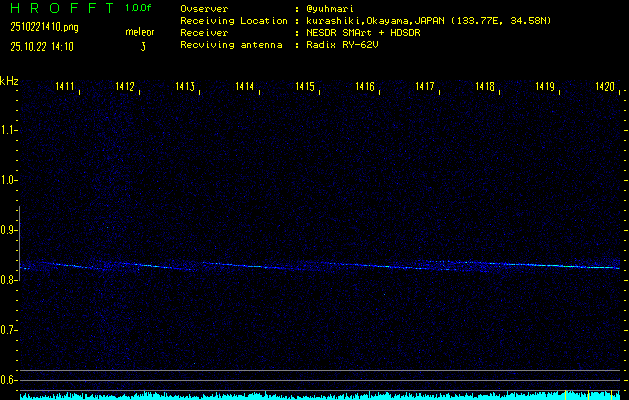This screenshot has height=400, width=629.
Task: Select the 1.0.0f version label
Action: point(139,8)
